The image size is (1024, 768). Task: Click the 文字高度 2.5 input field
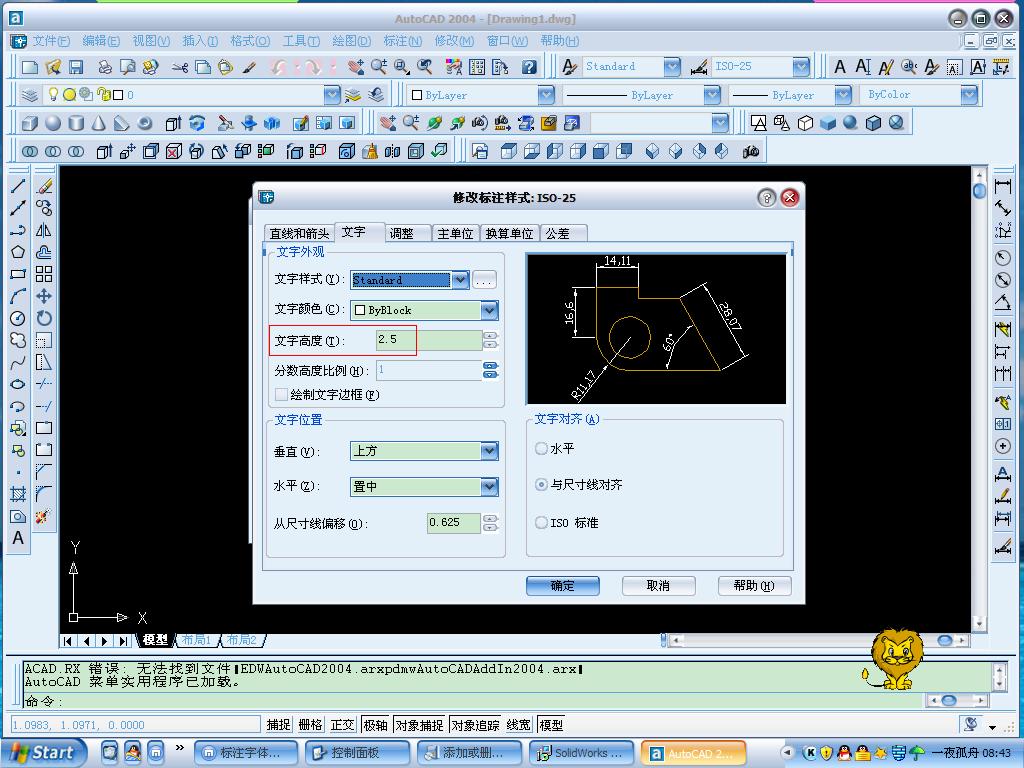click(428, 340)
